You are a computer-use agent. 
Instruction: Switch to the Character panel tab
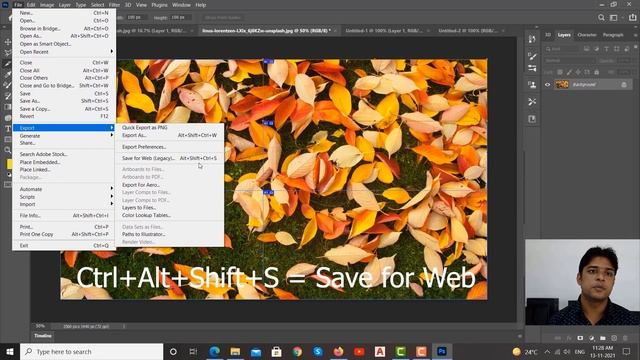(x=587, y=35)
